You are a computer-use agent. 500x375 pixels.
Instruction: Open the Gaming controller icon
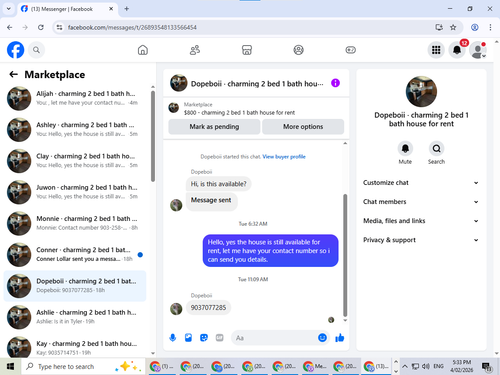(x=350, y=50)
